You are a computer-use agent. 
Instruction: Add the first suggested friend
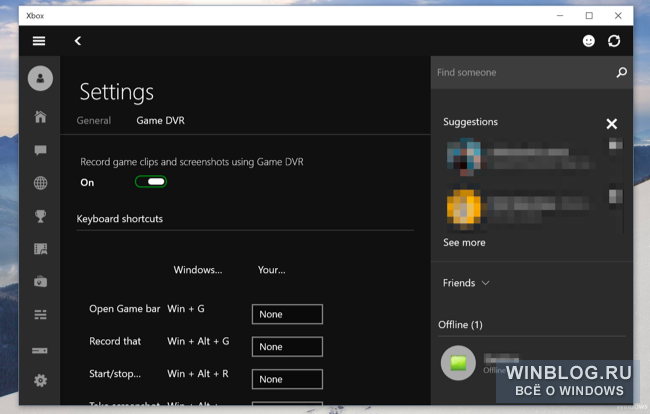tap(616, 145)
